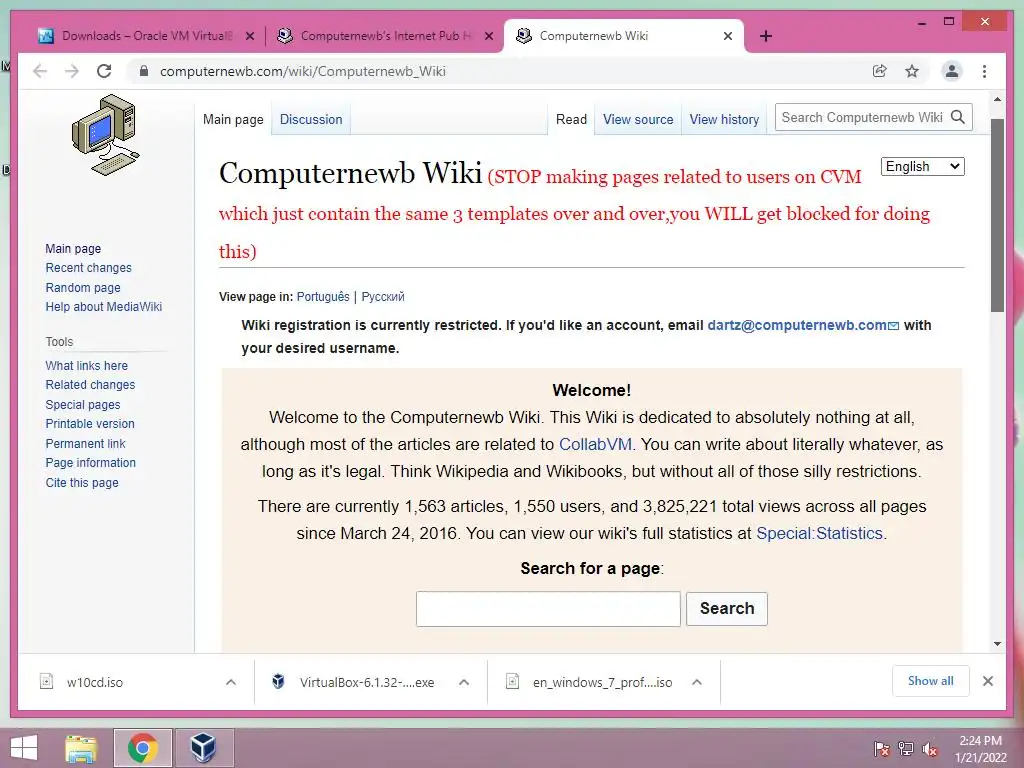
Task: Open the en_windows_7_prof iso download
Action: (x=602, y=682)
